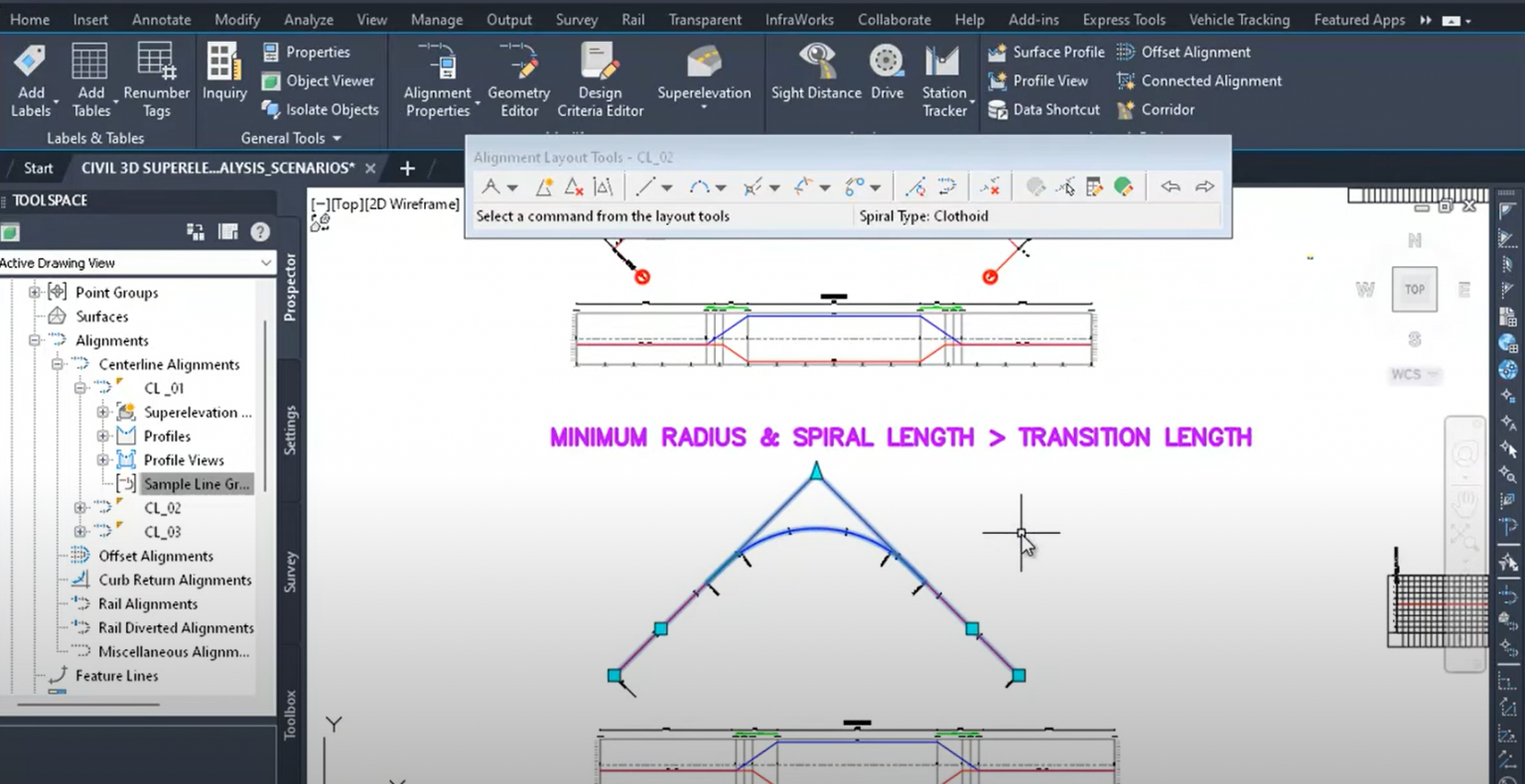This screenshot has width=1525, height=784.
Task: Launch the Sight Distance tool
Action: tap(816, 64)
